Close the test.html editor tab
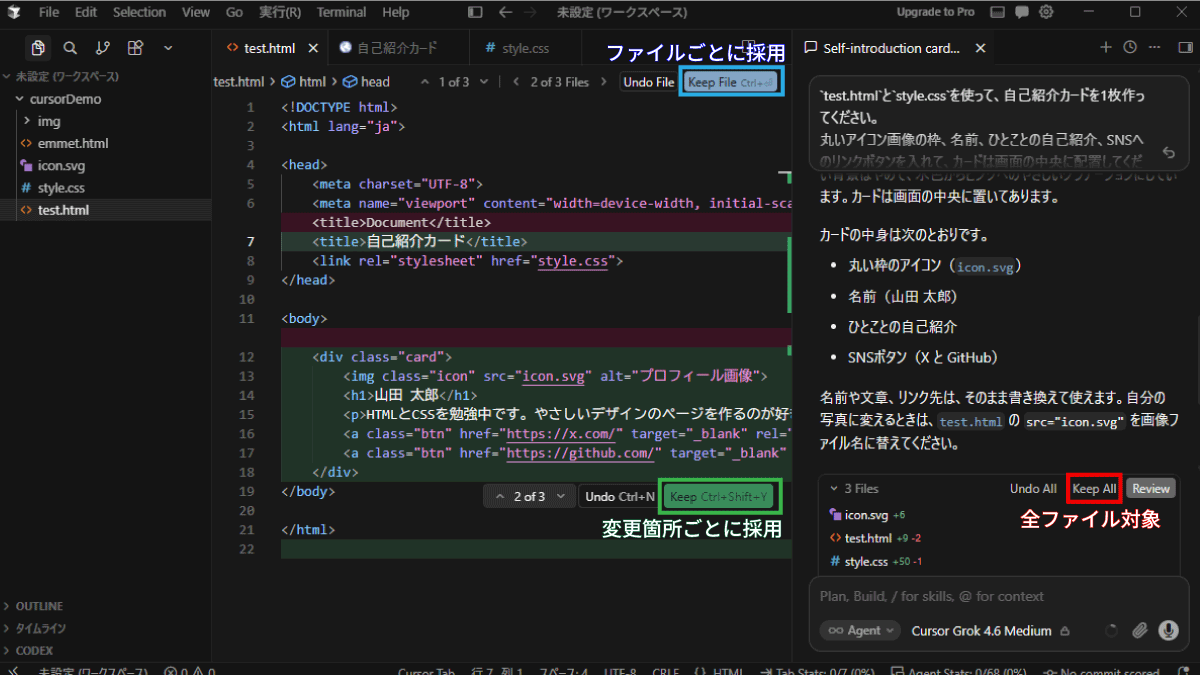The width and height of the screenshot is (1200, 675). point(313,48)
